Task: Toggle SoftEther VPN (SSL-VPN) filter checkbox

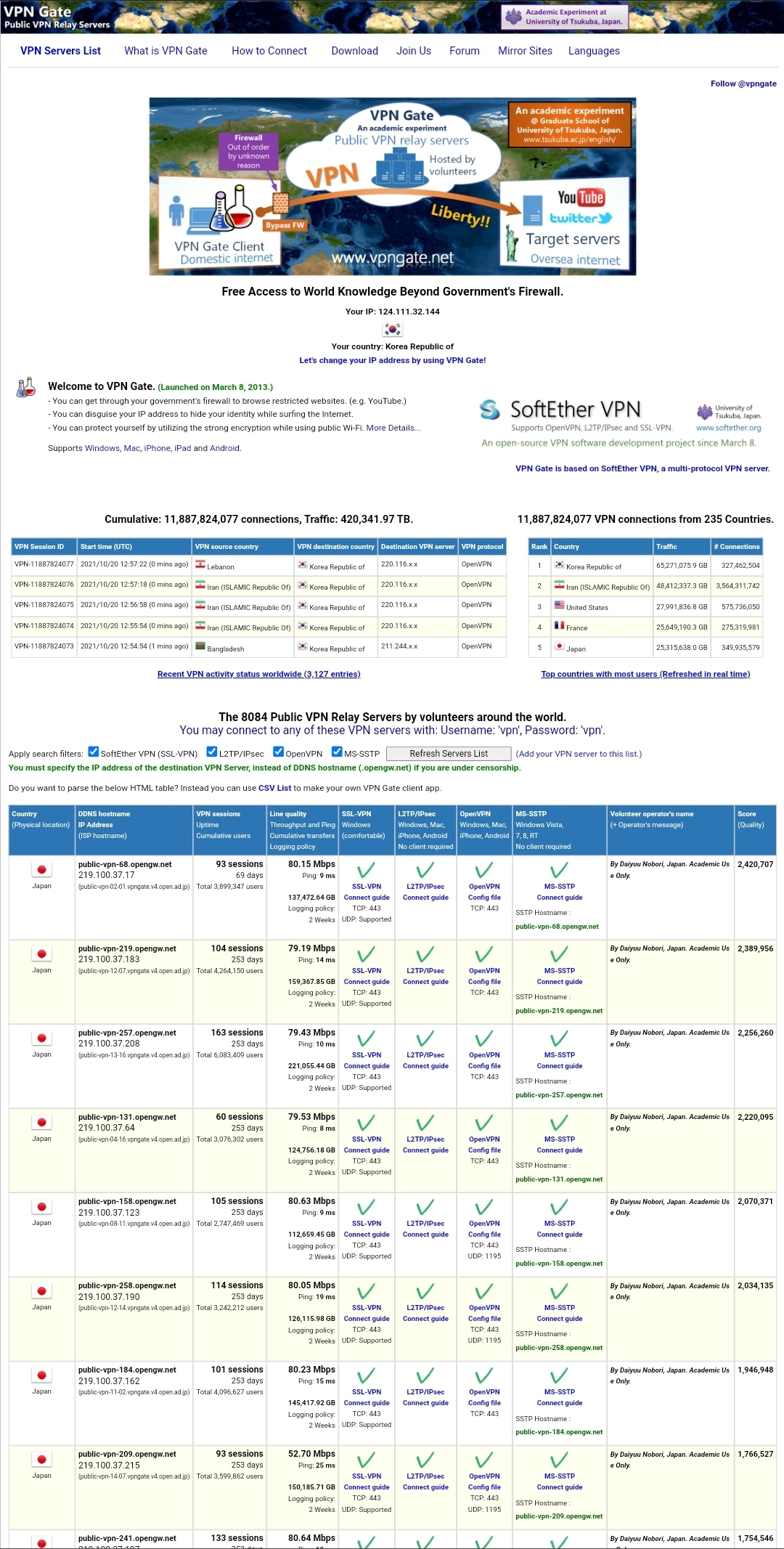Action: click(x=93, y=752)
